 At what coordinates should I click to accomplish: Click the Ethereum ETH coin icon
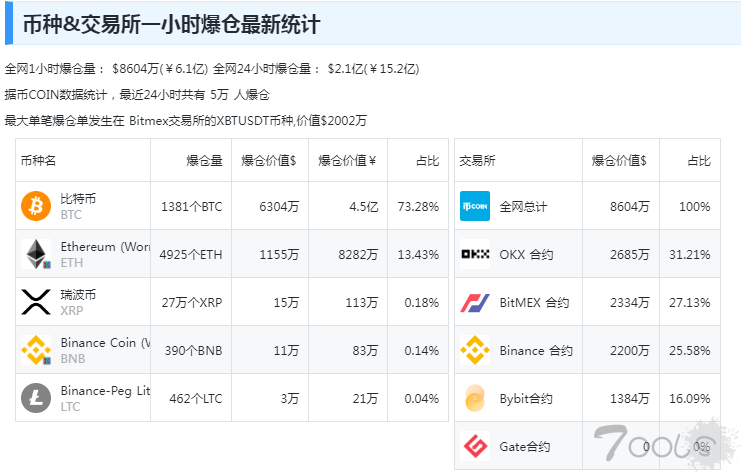point(36,254)
